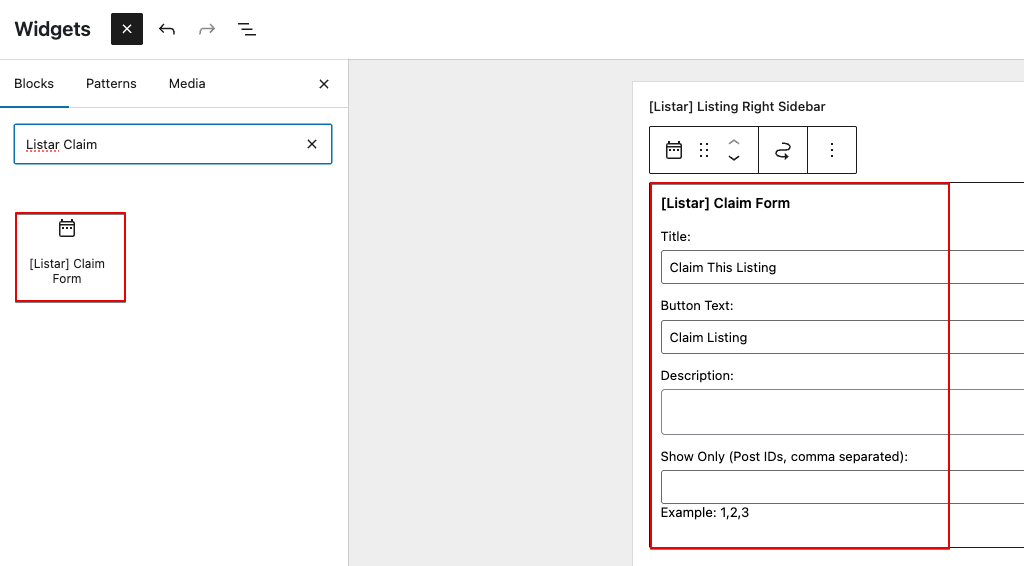The image size is (1024, 566).
Task: Switch to the Patterns tab
Action: pyautogui.click(x=111, y=84)
